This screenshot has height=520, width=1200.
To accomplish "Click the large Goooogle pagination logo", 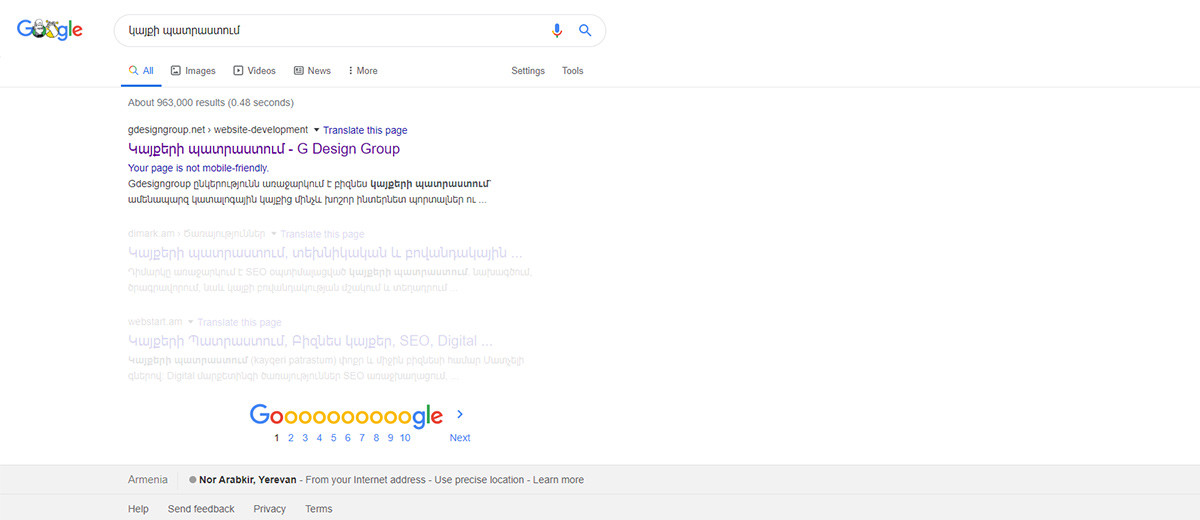I will 345,416.
